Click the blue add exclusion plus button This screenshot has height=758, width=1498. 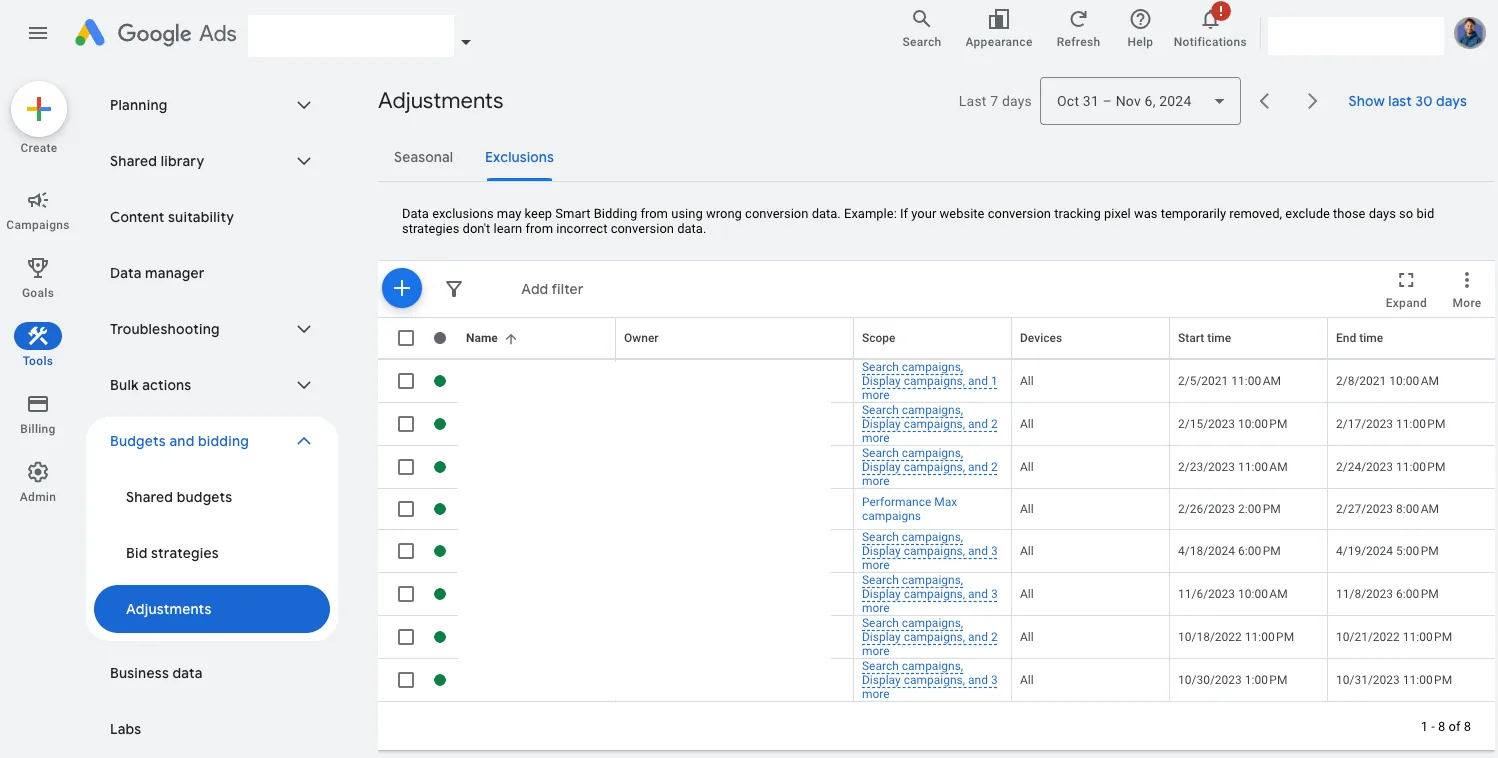(x=402, y=289)
